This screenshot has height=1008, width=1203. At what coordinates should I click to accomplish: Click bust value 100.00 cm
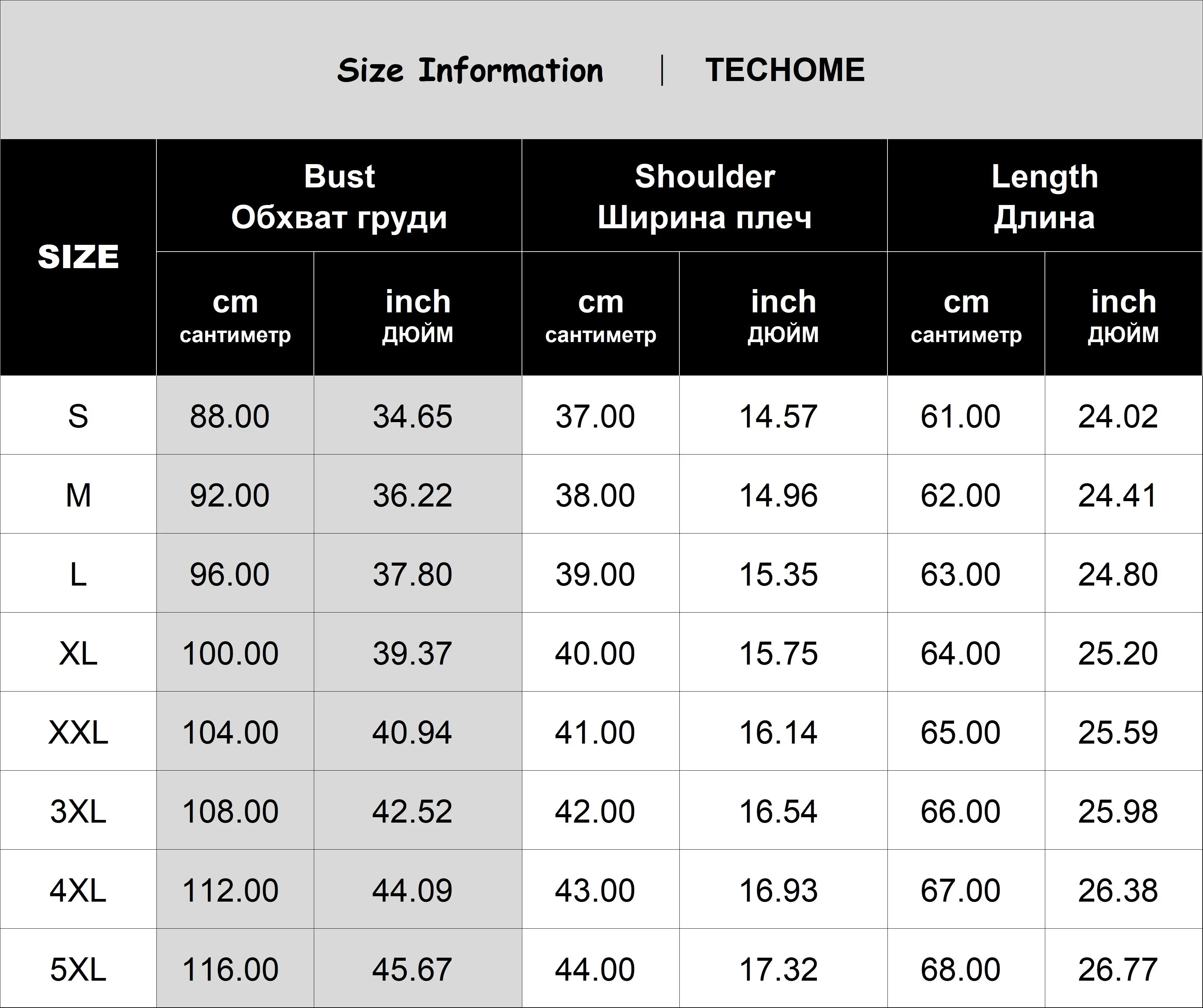click(x=230, y=653)
